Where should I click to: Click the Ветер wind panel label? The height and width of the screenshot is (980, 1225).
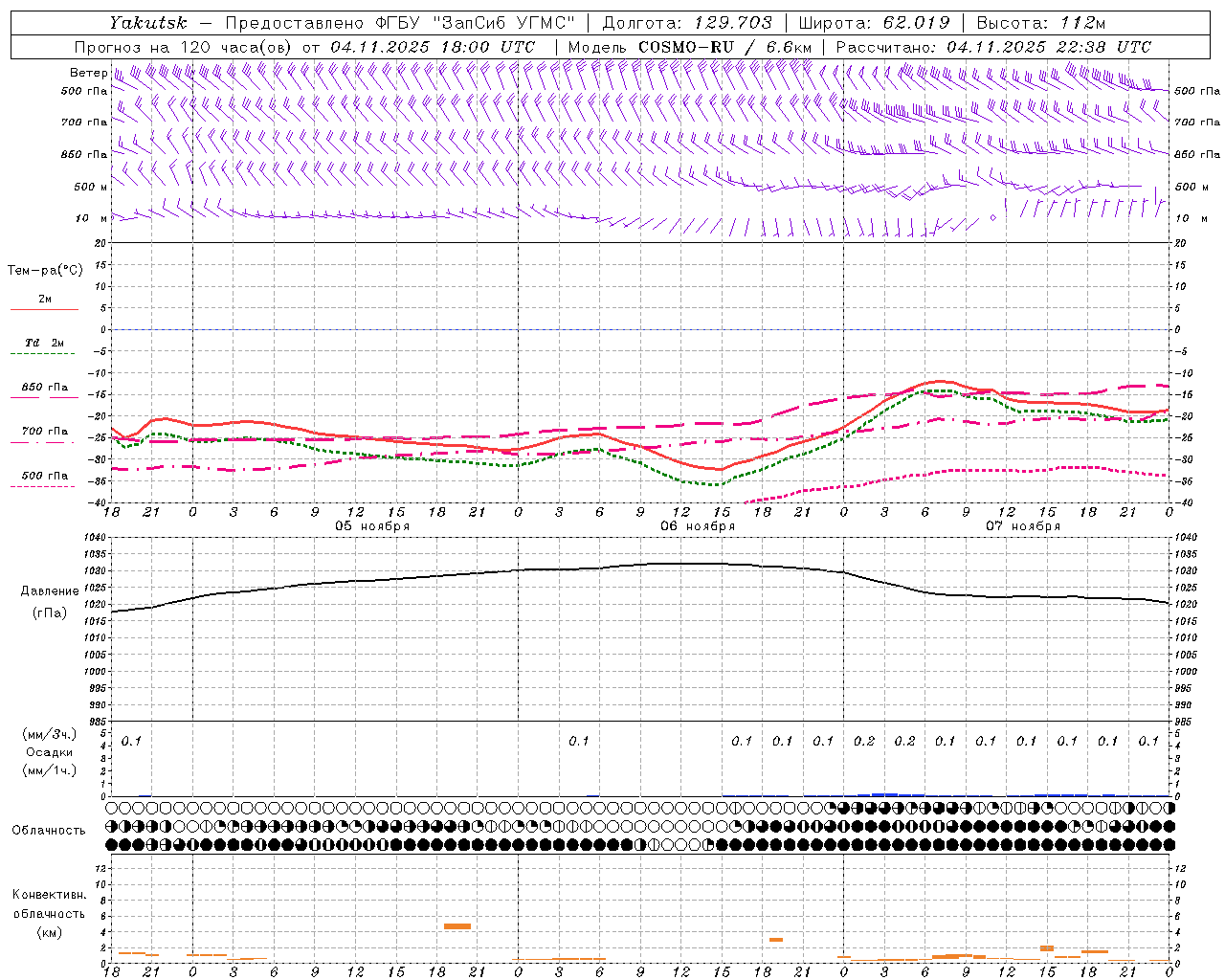pyautogui.click(x=88, y=73)
